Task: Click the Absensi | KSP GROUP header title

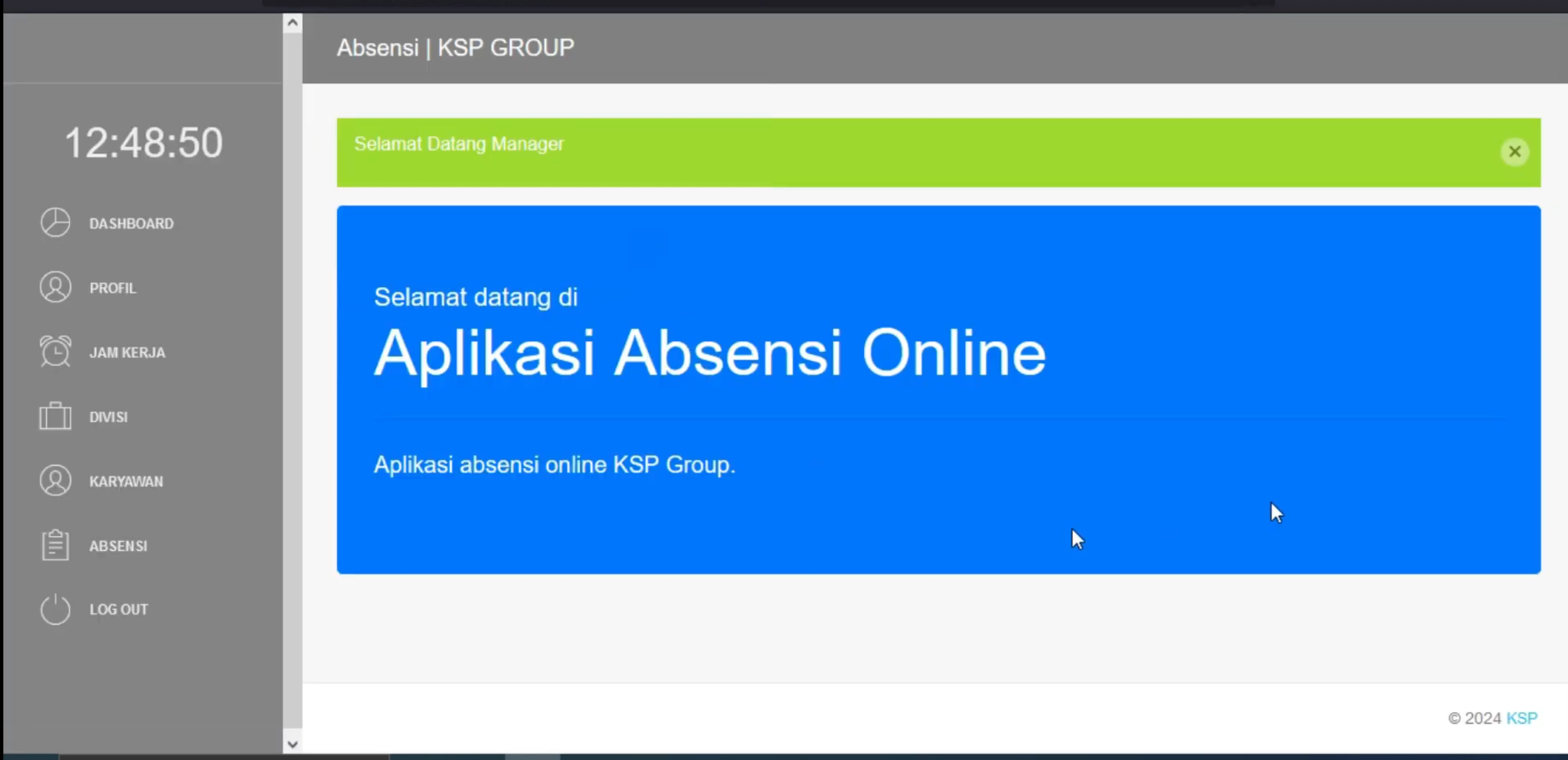Action: (456, 48)
